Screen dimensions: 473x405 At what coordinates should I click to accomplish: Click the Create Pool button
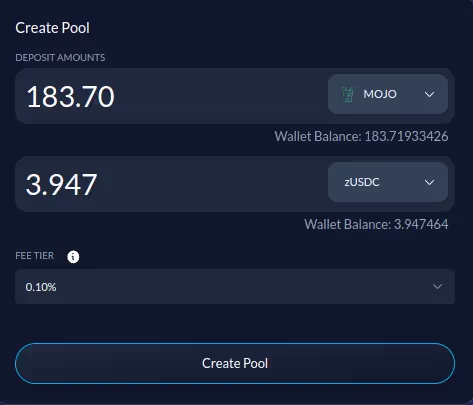point(235,363)
